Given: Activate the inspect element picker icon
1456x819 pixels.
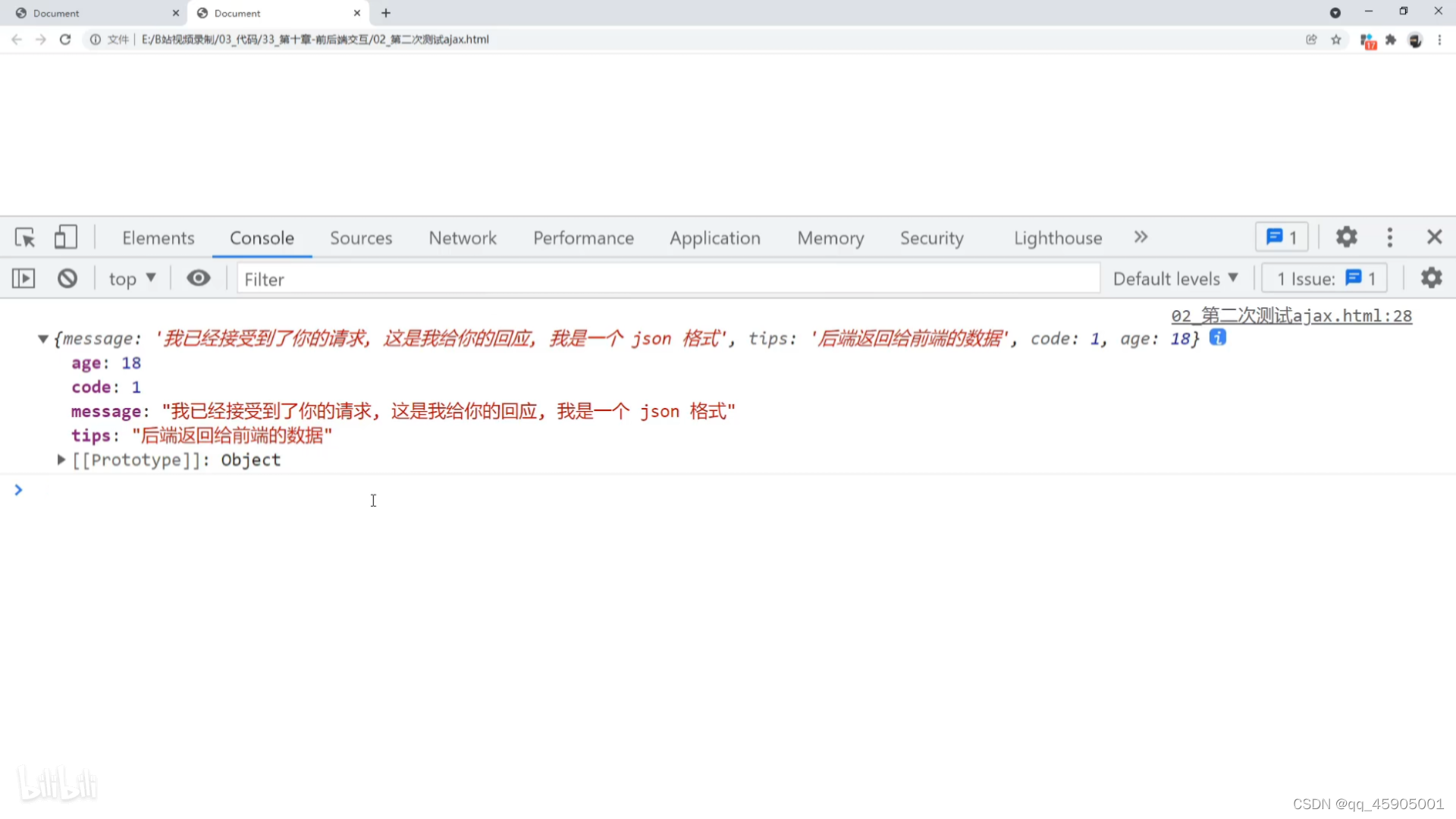Looking at the screenshot, I should 25,238.
